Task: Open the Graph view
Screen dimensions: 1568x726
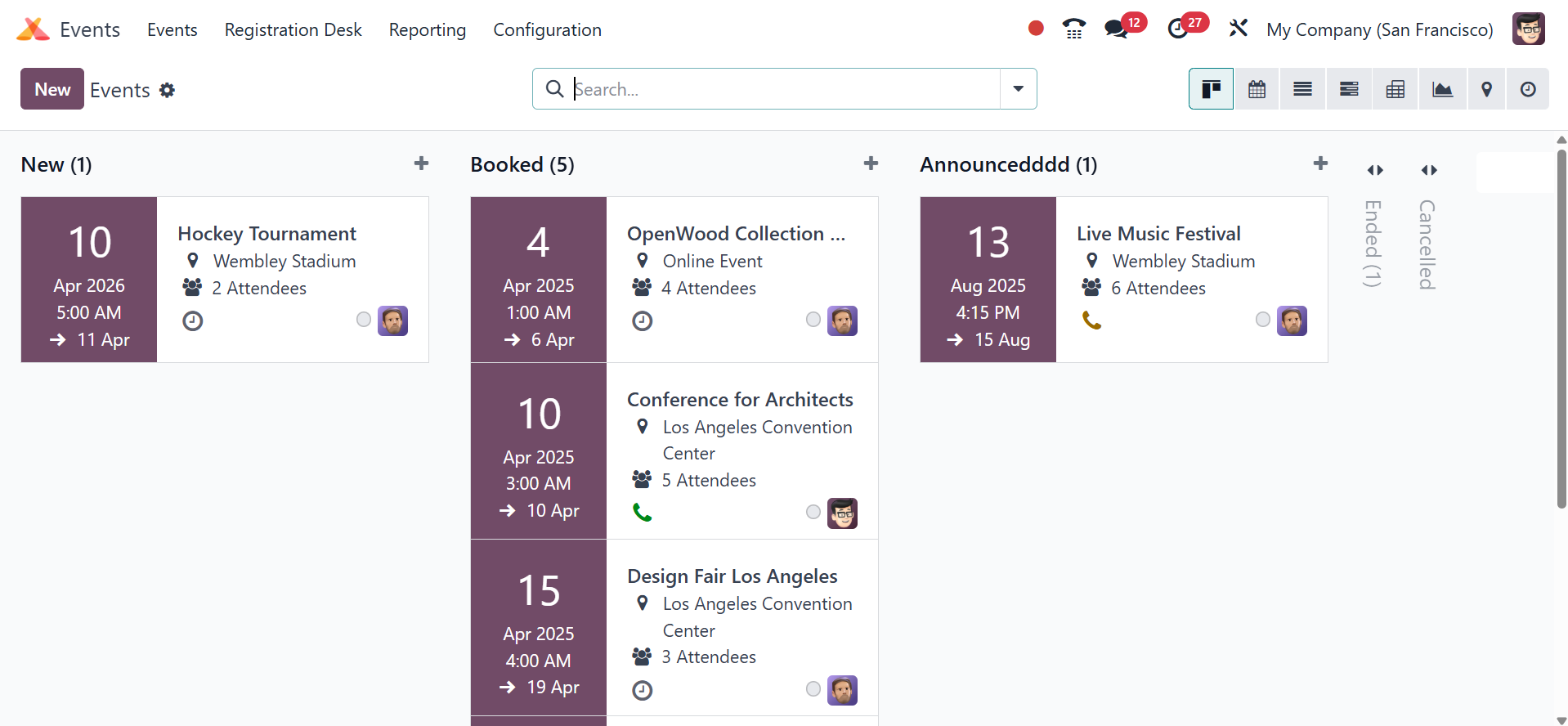Action: pos(1442,89)
